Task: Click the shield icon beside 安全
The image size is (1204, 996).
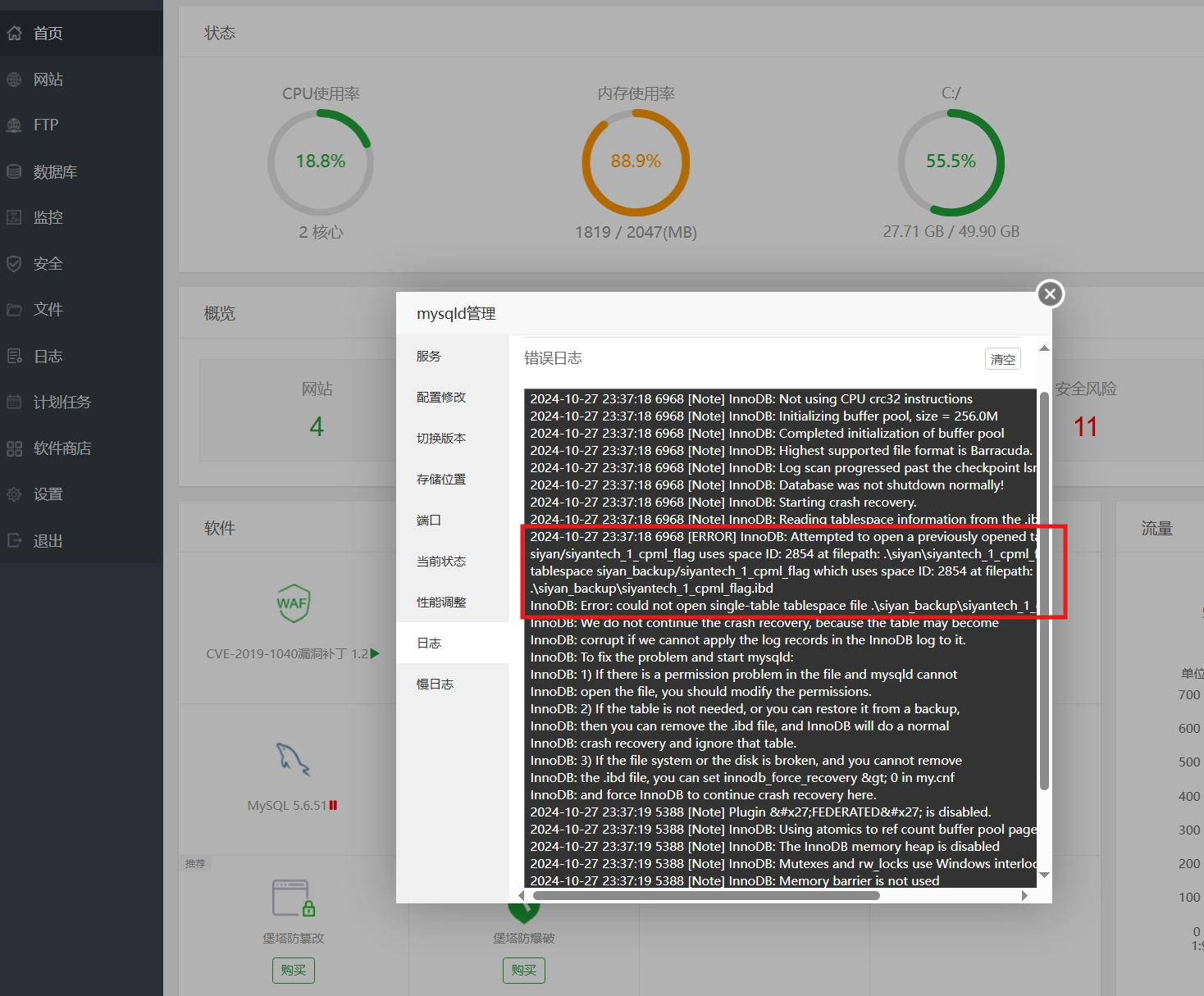Action: [x=14, y=264]
